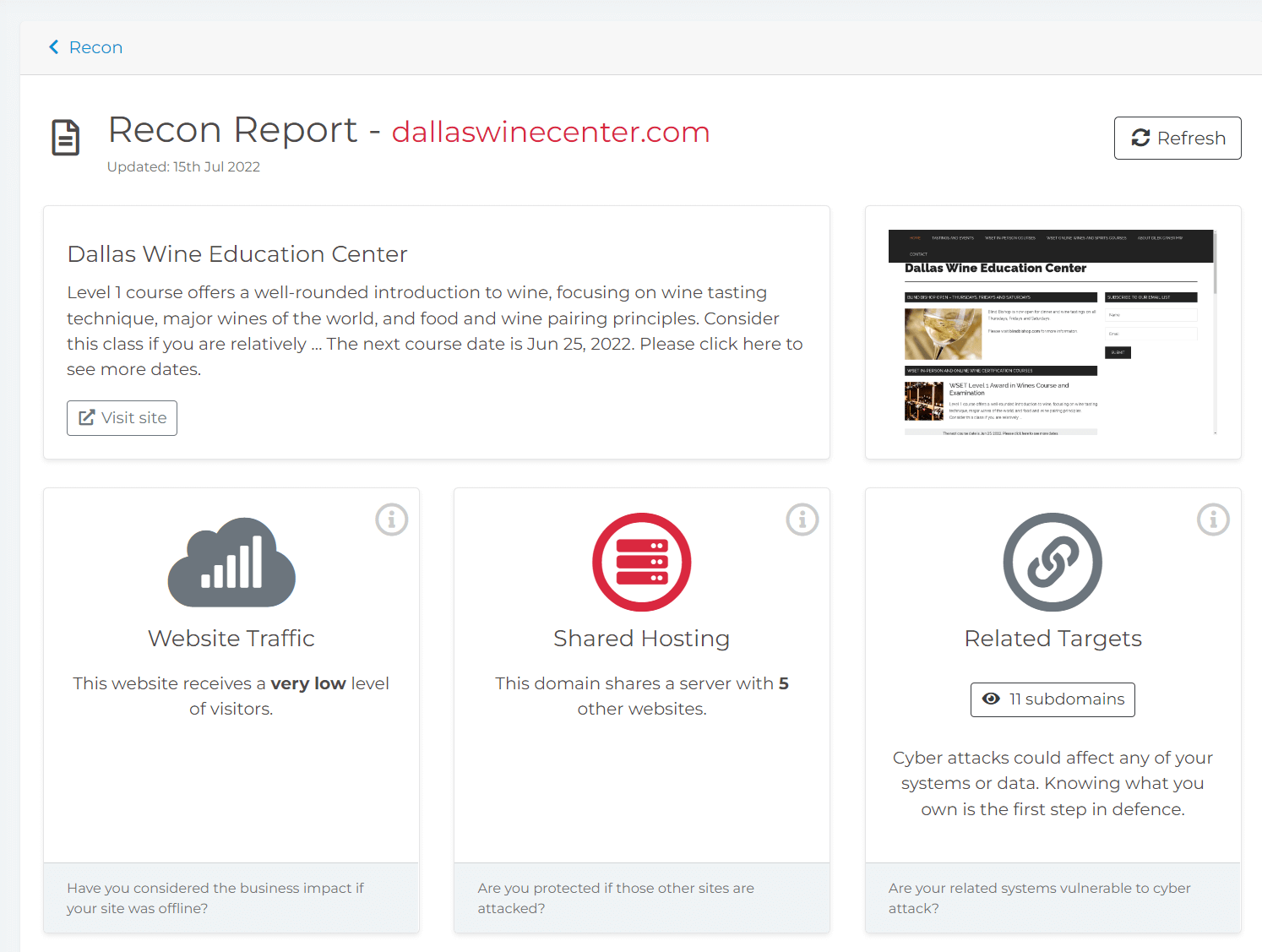This screenshot has width=1262, height=952.
Task: Click the red Shared Hosting server icon
Action: click(642, 563)
